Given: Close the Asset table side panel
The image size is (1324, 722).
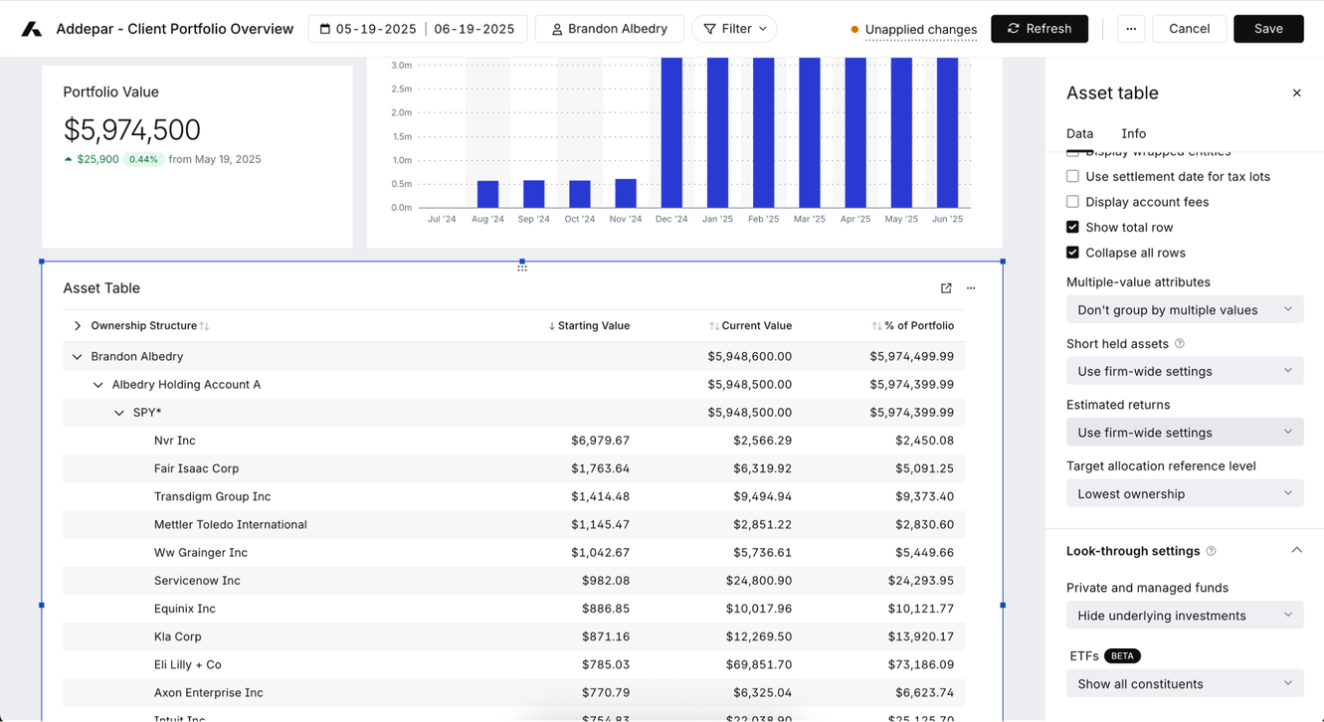Looking at the screenshot, I should click(1296, 93).
